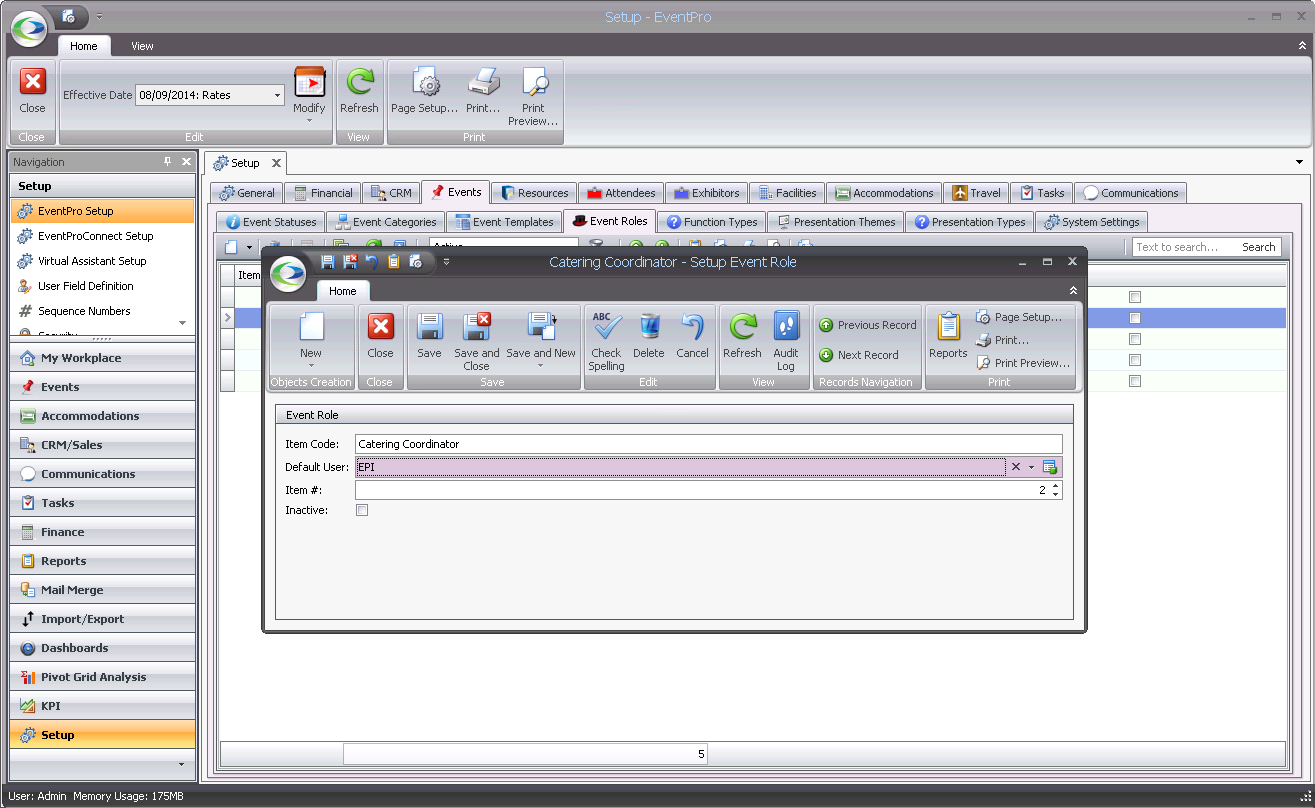
Task: Click Close in the main Setup ribbon
Action: point(32,90)
